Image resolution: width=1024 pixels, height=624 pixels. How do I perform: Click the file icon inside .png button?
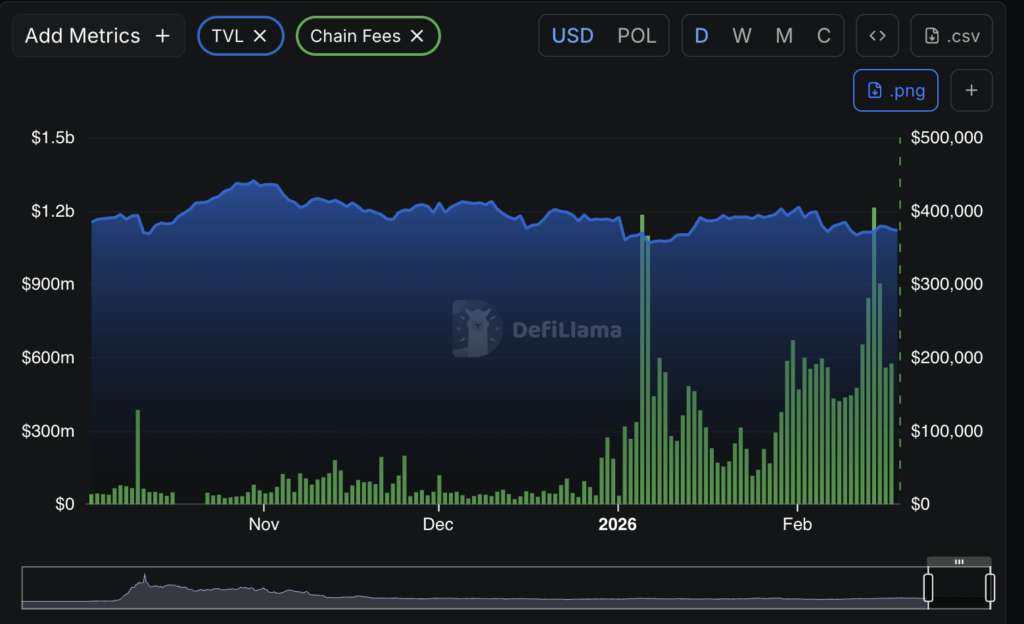coord(873,90)
